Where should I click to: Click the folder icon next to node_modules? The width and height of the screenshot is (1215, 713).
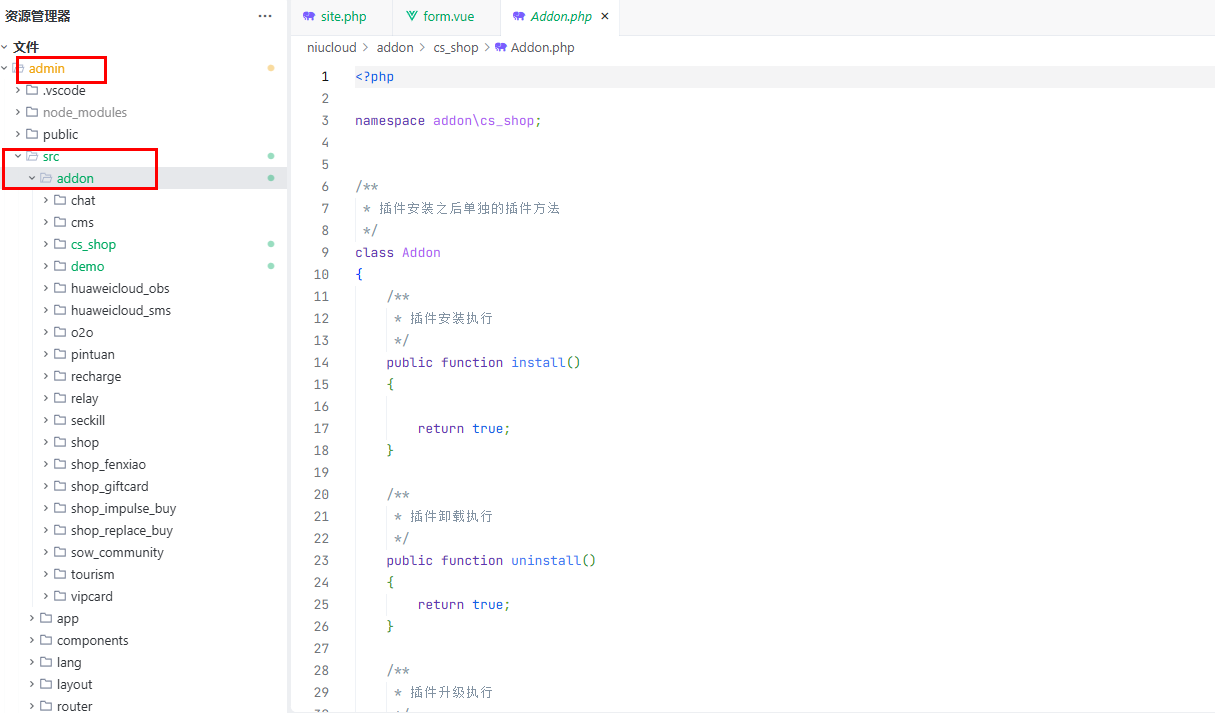click(32, 112)
